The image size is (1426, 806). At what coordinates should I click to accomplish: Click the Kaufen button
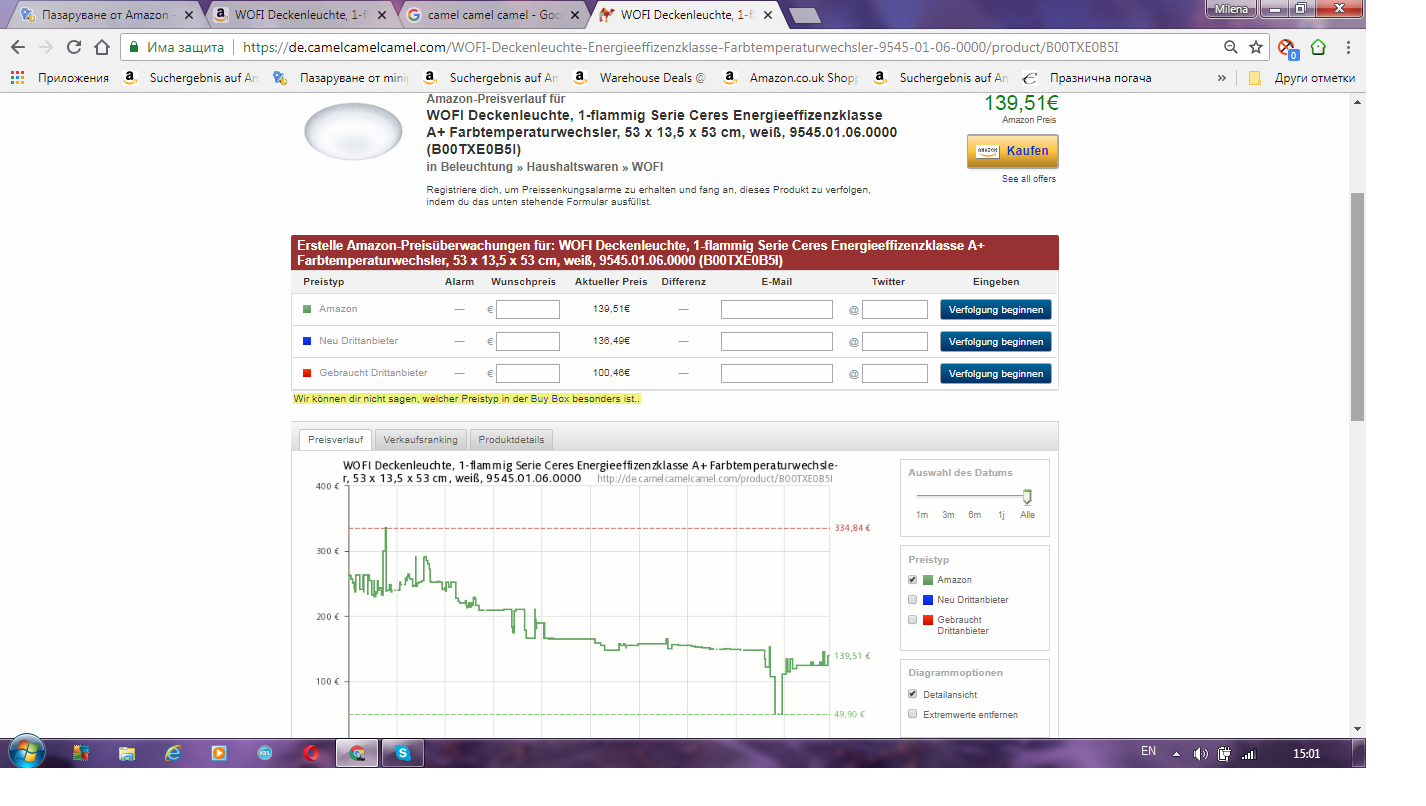[x=1012, y=151]
